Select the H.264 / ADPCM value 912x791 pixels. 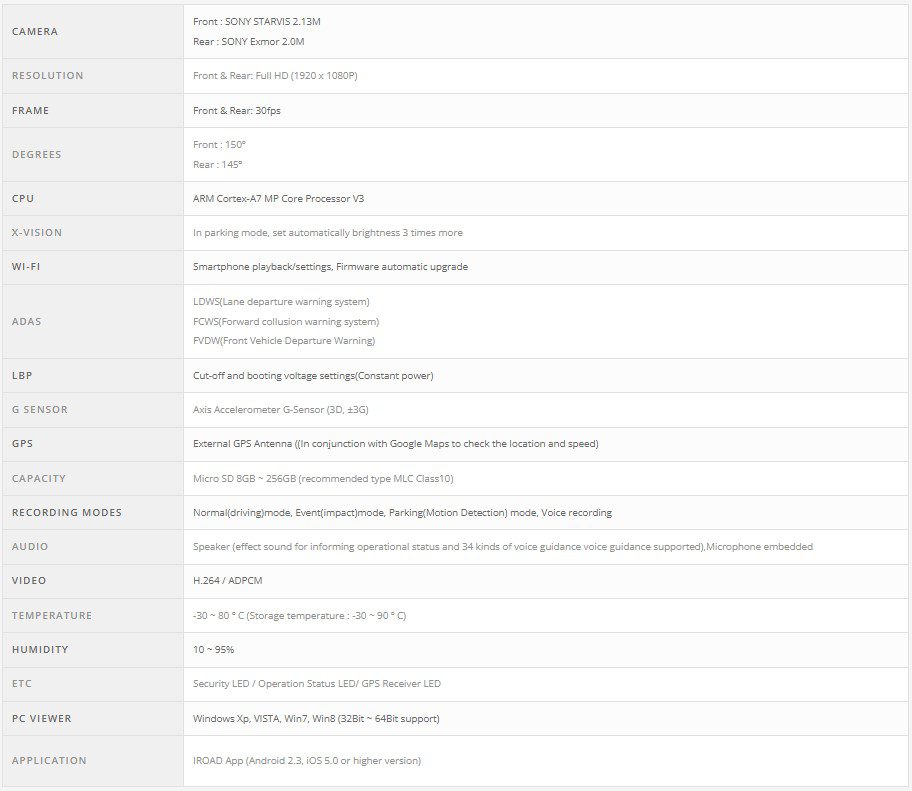pos(227,580)
